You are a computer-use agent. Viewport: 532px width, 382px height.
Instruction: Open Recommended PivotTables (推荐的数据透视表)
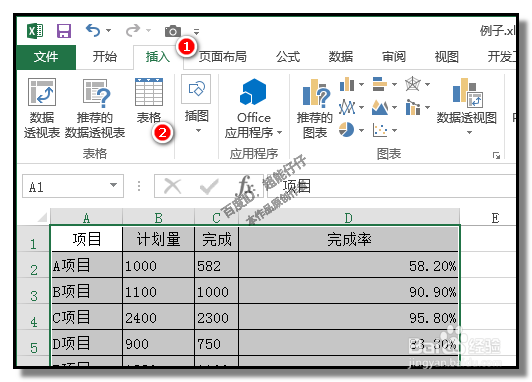coord(95,109)
